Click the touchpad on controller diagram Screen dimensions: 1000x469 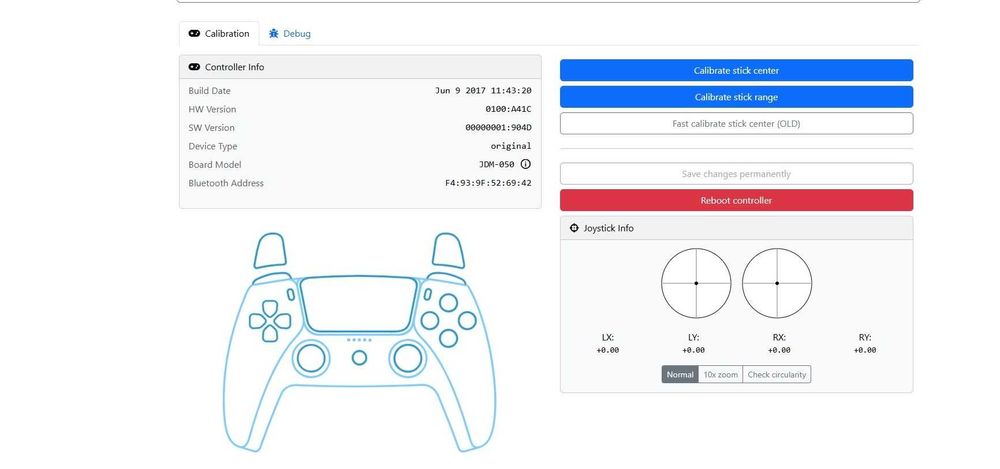point(359,304)
